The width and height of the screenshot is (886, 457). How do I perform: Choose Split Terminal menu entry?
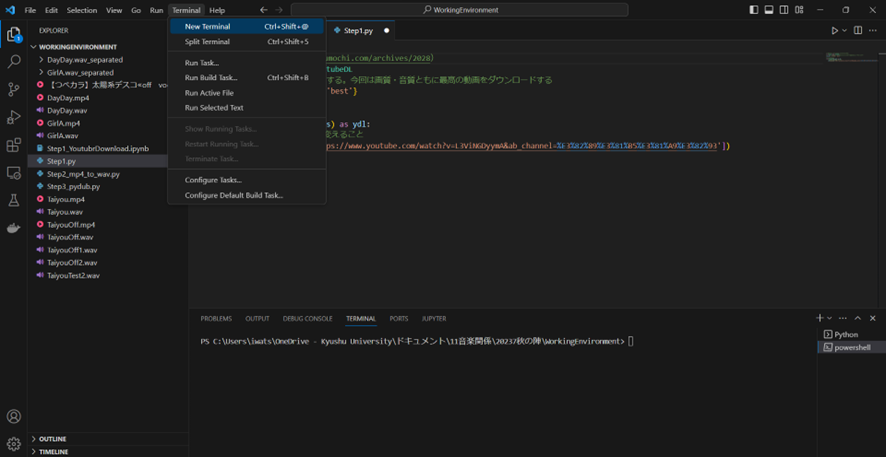point(246,41)
